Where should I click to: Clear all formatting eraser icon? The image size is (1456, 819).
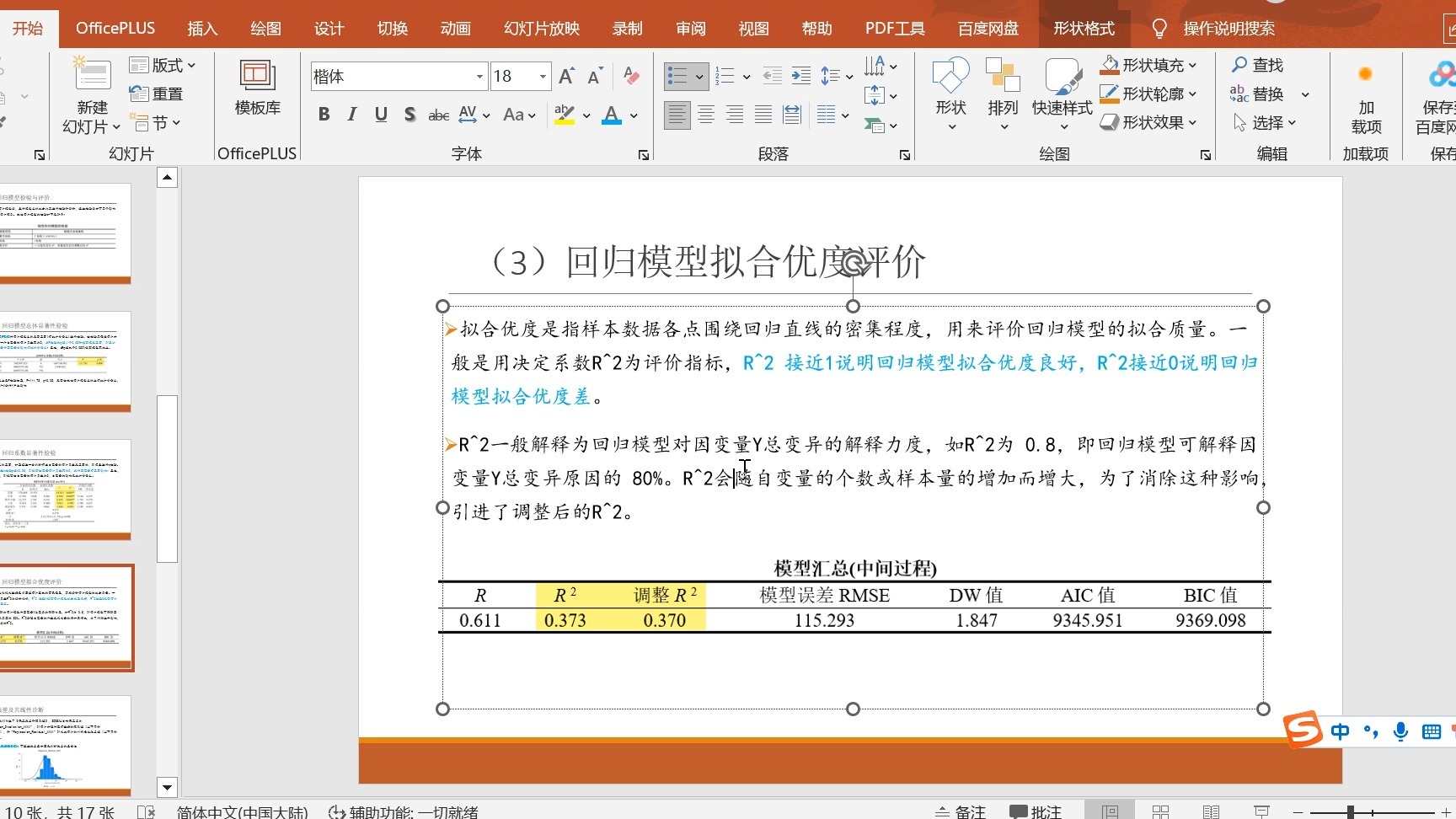[x=631, y=77]
